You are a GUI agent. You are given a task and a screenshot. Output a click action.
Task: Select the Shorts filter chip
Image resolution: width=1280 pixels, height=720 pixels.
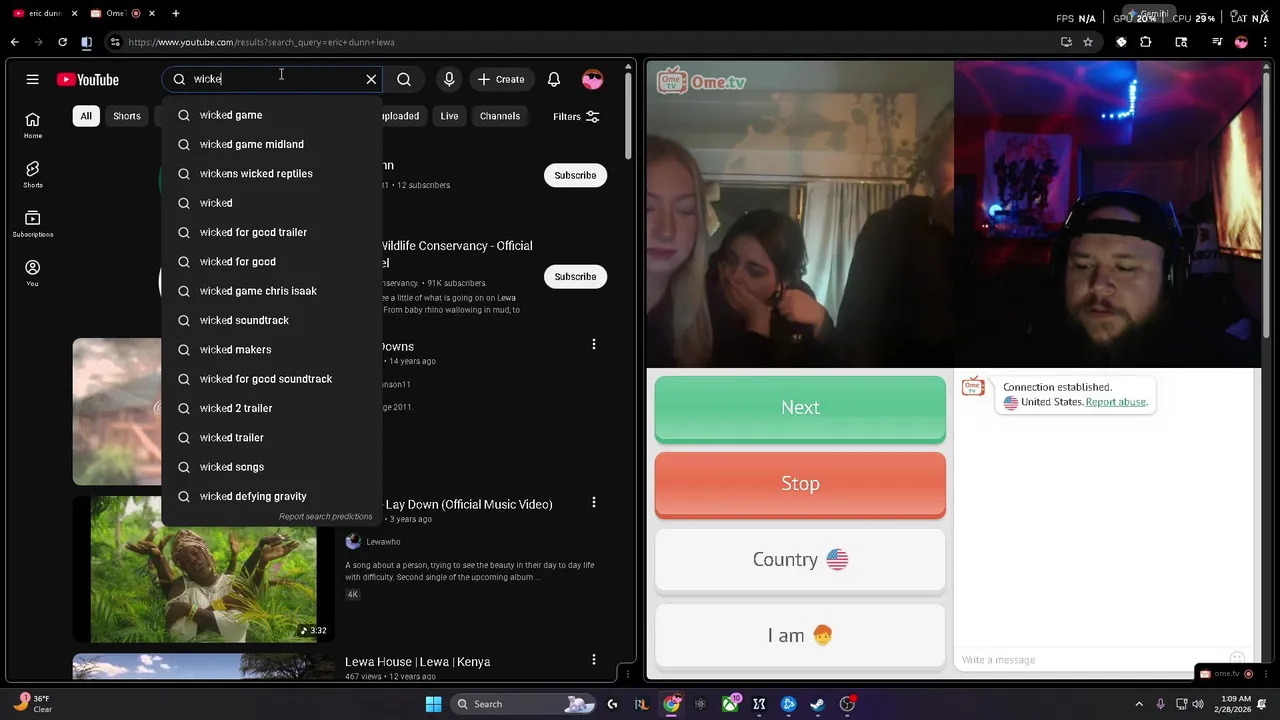[x=127, y=116]
